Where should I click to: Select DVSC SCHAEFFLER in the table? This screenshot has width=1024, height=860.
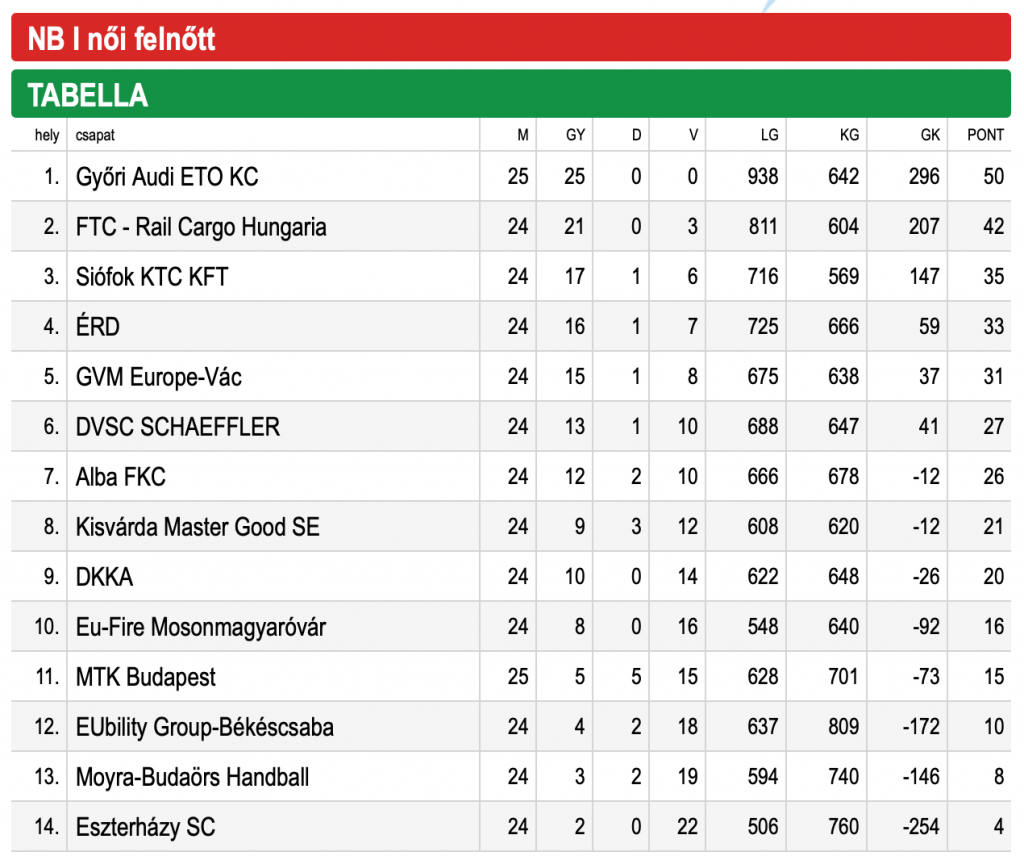(178, 427)
